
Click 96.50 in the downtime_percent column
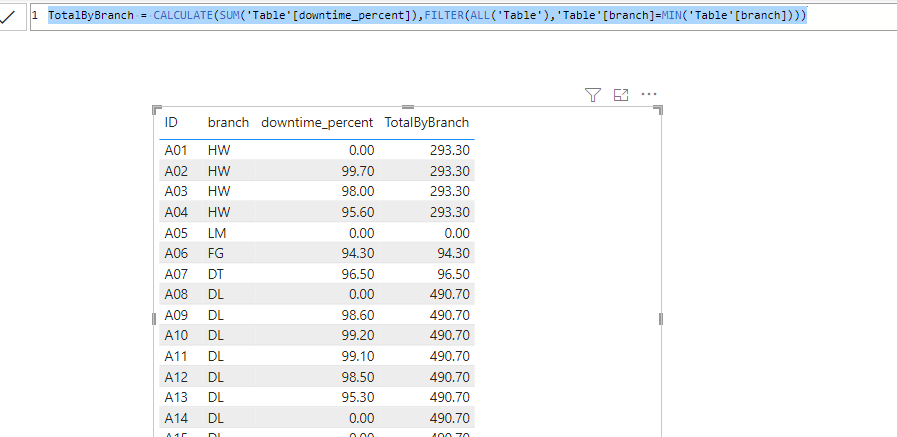tap(358, 274)
